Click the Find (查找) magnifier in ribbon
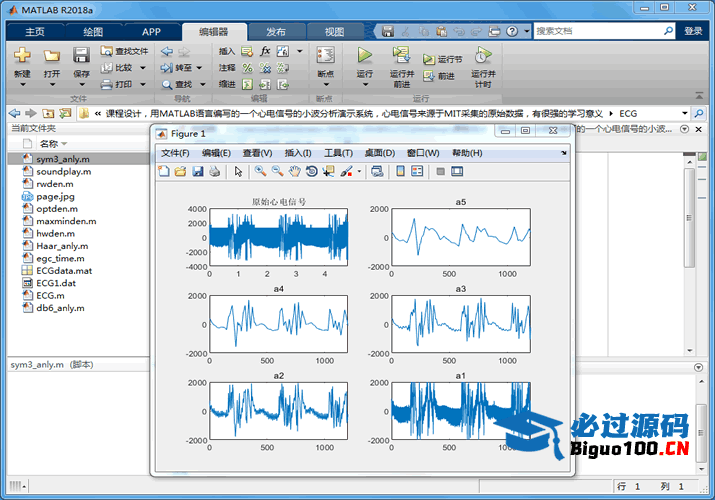This screenshot has width=715, height=500. click(167, 84)
